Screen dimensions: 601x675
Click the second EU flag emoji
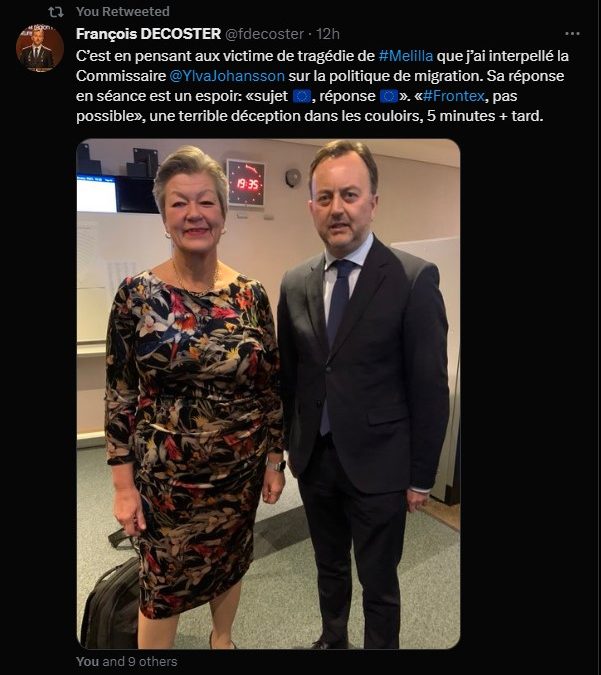tap(389, 96)
